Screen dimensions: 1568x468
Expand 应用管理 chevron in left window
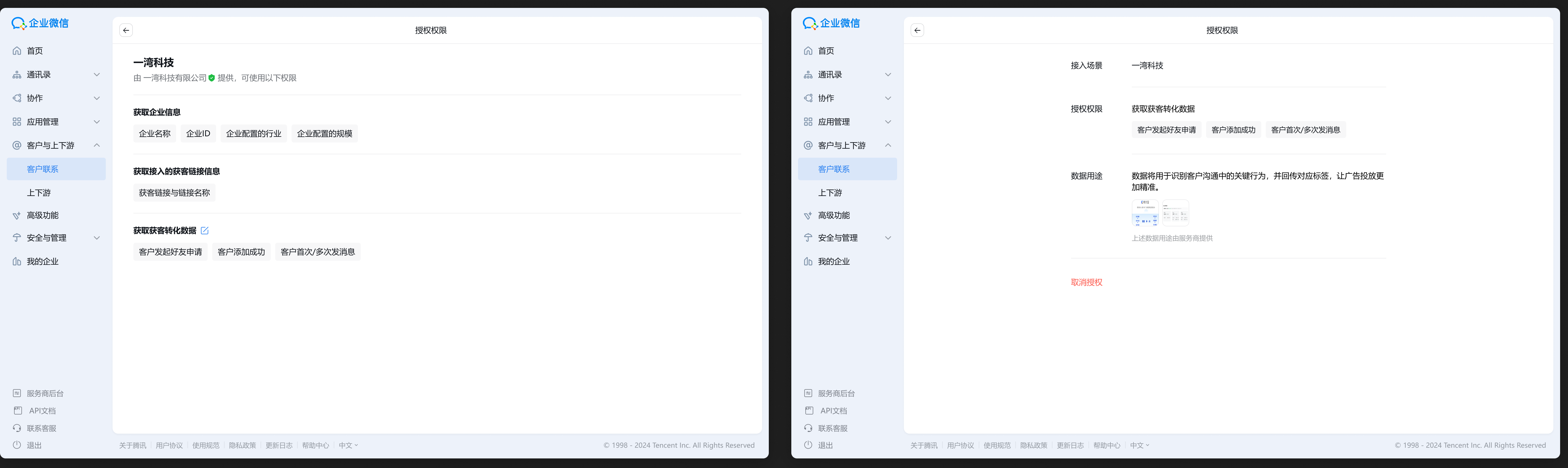(x=97, y=122)
